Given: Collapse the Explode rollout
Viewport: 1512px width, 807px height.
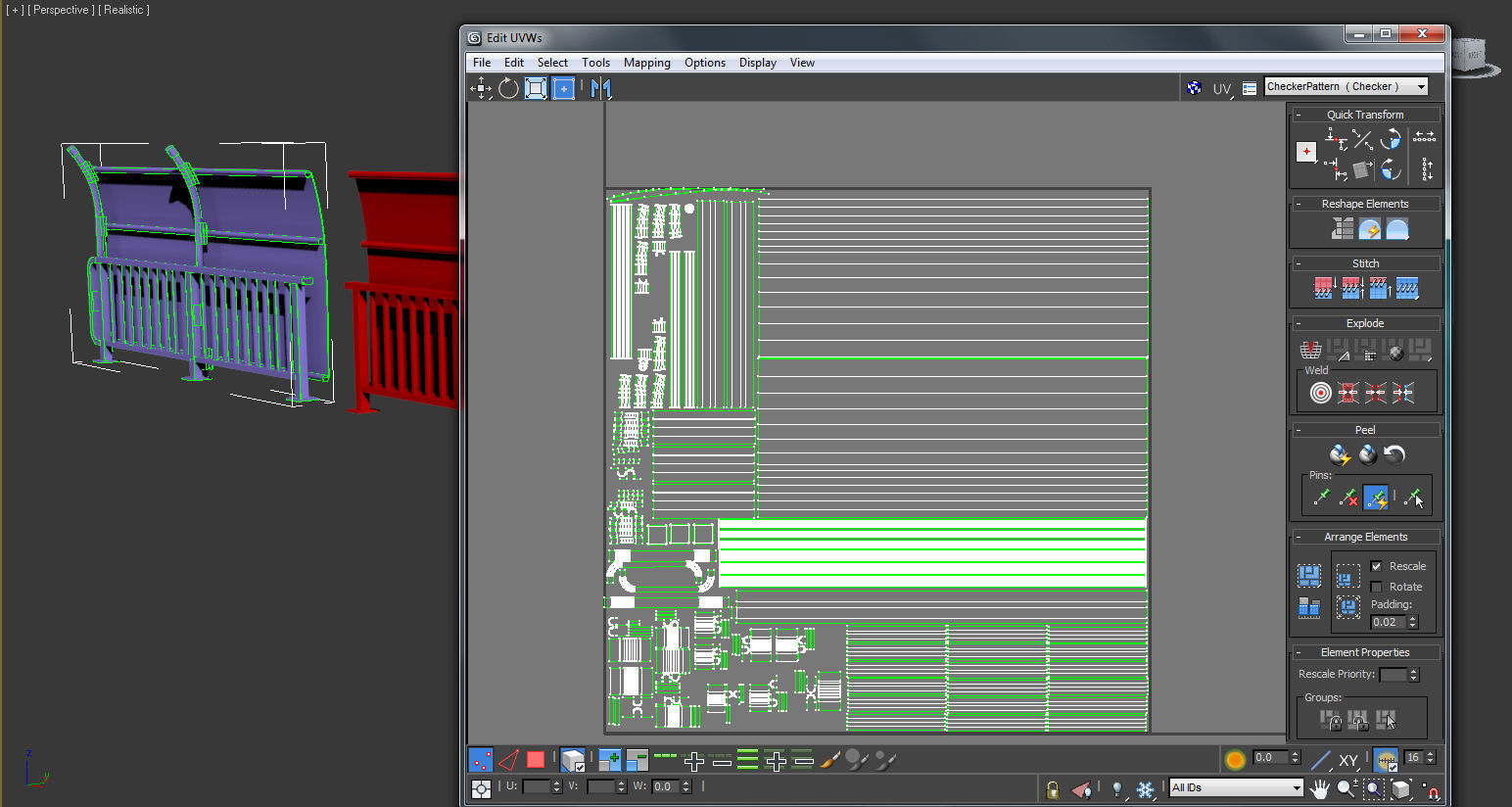Looking at the screenshot, I should coord(1299,323).
